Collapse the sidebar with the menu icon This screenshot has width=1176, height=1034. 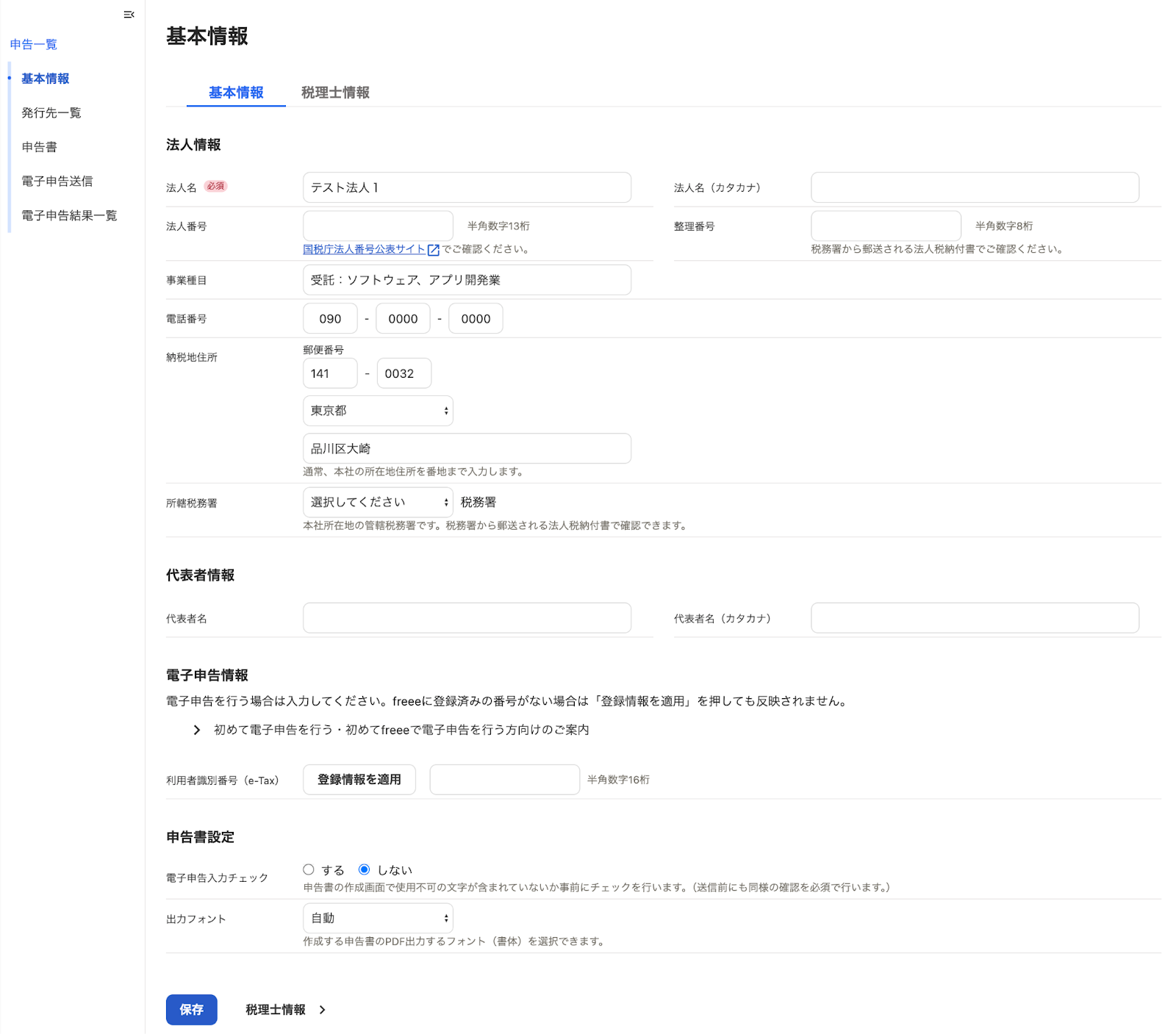[129, 15]
